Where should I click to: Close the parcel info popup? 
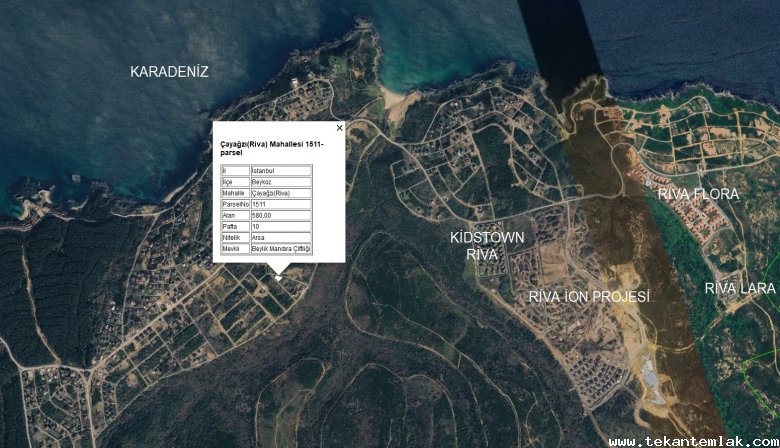(339, 128)
